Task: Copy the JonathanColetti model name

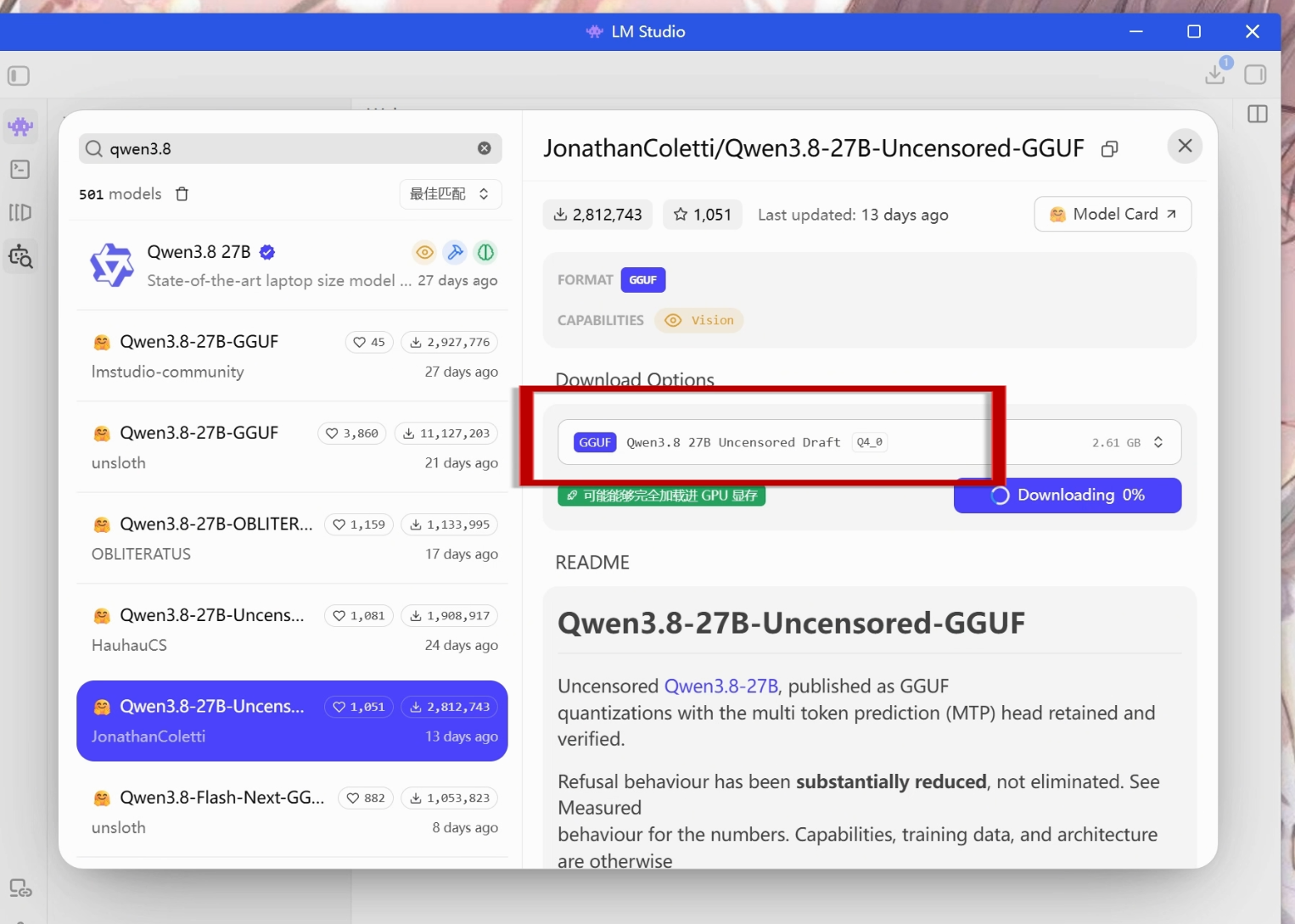Action: [x=1109, y=149]
